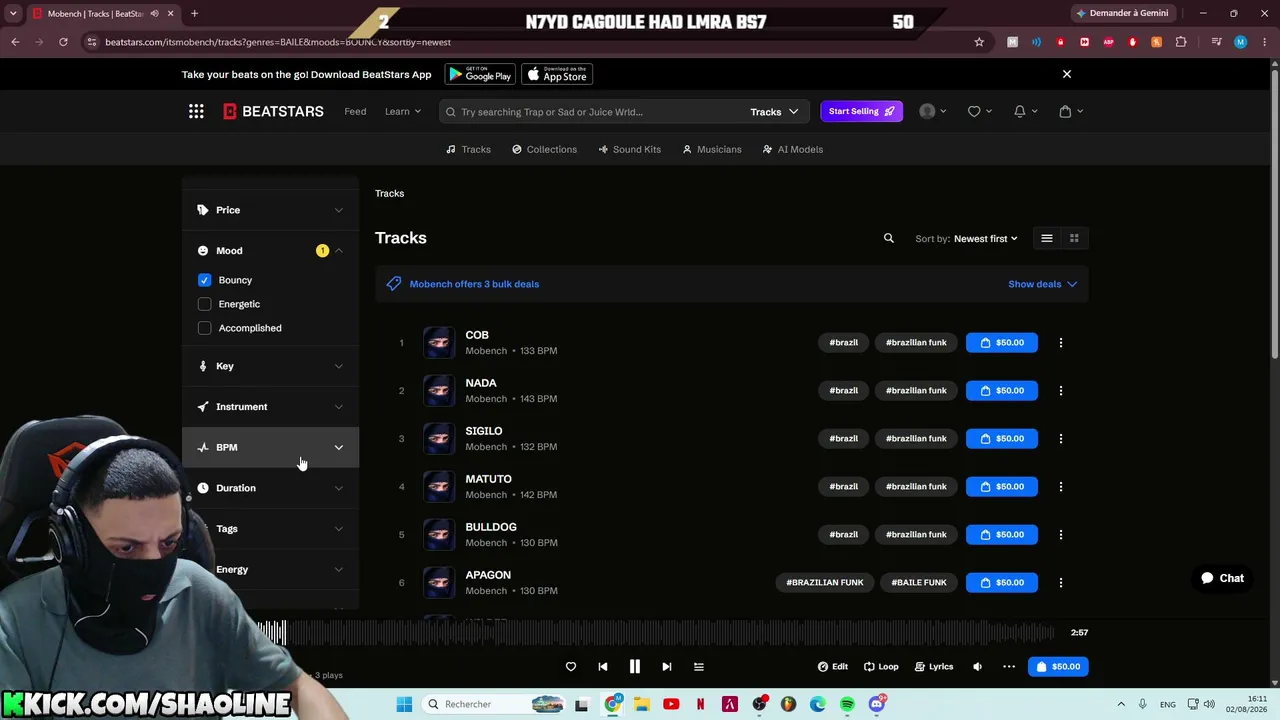Go to the Feed page
The image size is (1280, 720).
pos(355,111)
